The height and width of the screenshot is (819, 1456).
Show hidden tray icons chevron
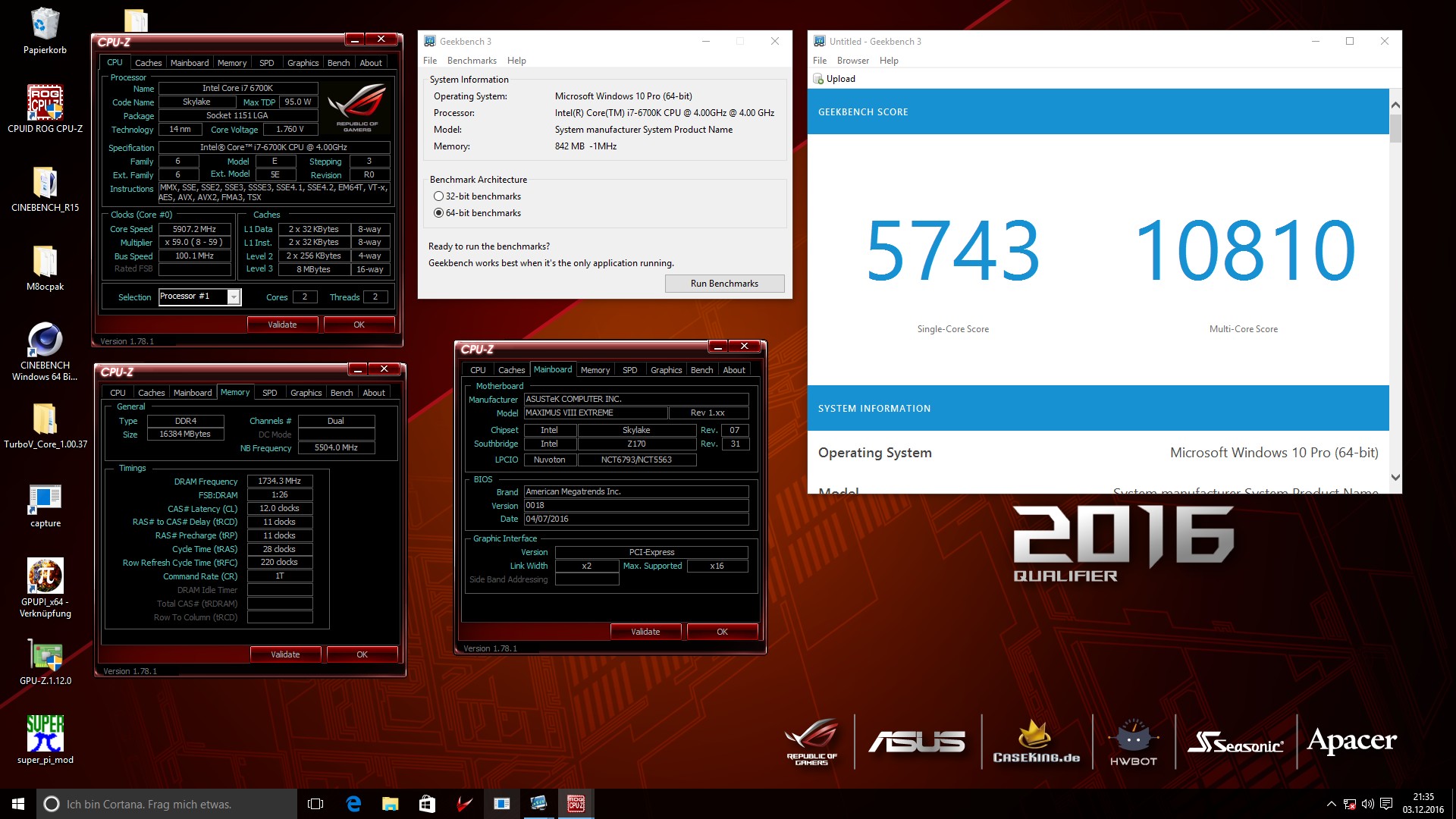point(1332,804)
